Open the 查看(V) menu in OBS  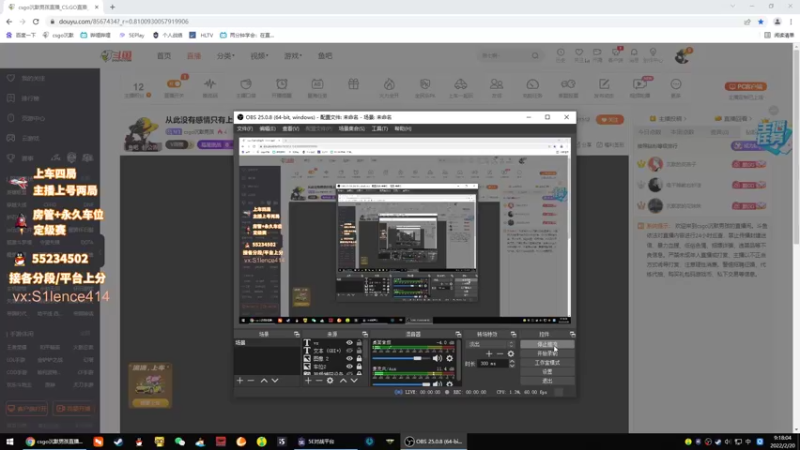point(290,129)
